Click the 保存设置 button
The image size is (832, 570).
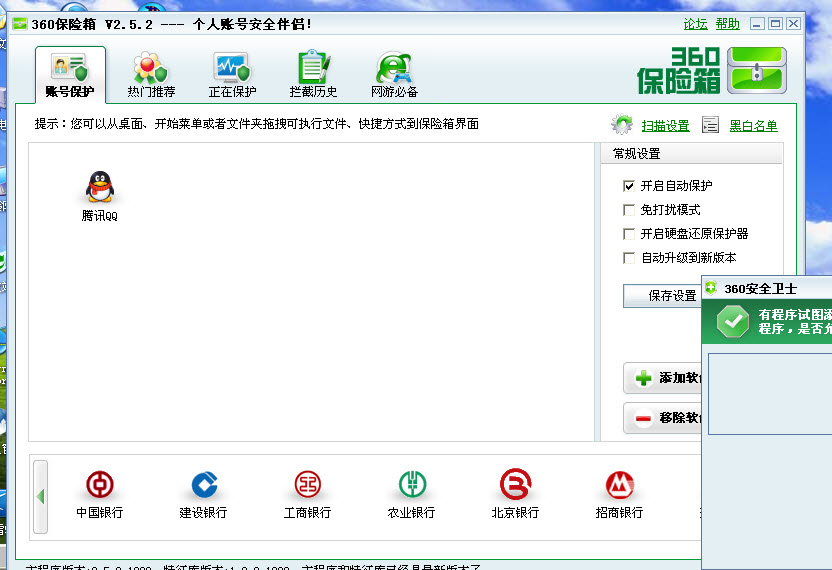(662, 296)
